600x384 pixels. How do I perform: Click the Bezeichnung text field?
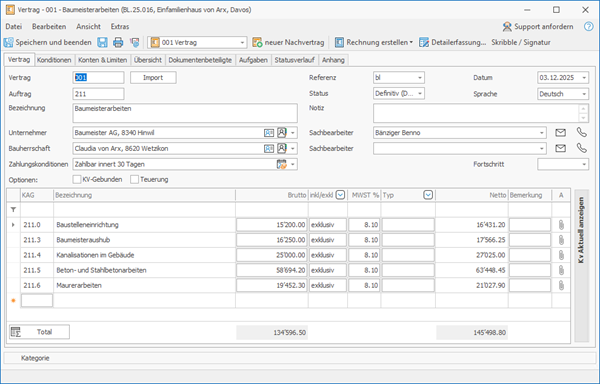click(185, 113)
